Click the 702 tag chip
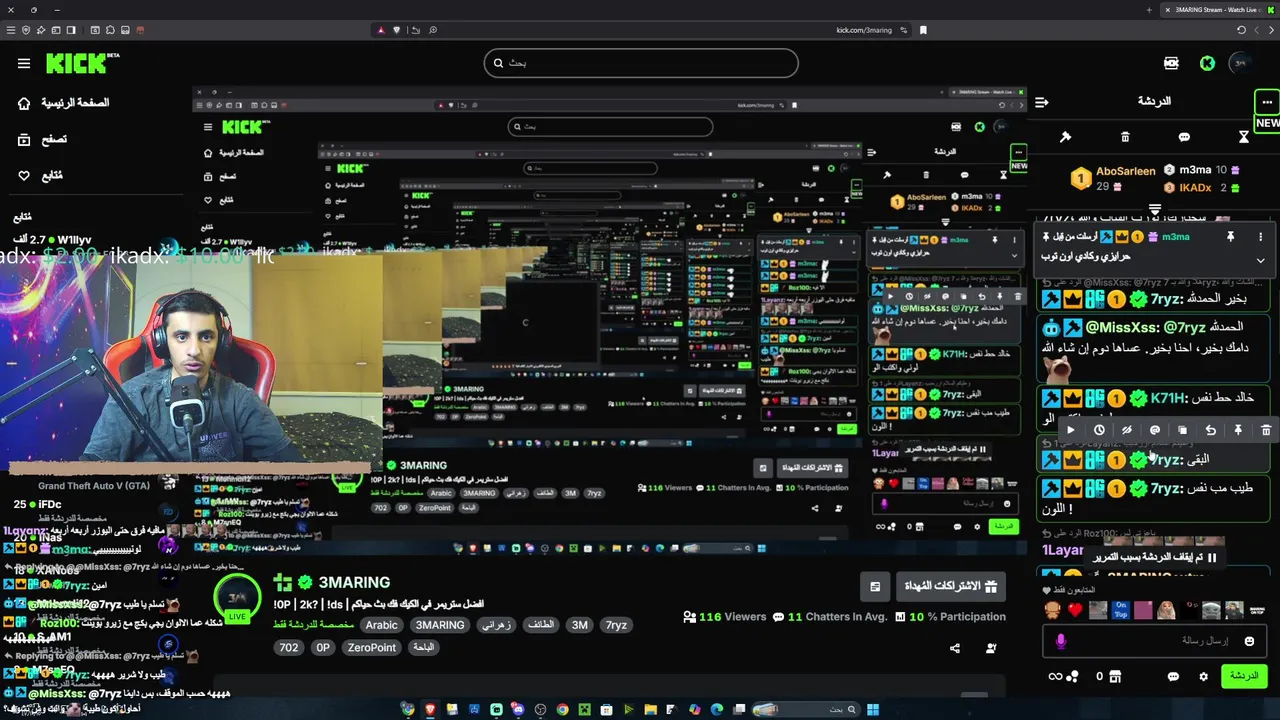The width and height of the screenshot is (1280, 720). click(289, 647)
